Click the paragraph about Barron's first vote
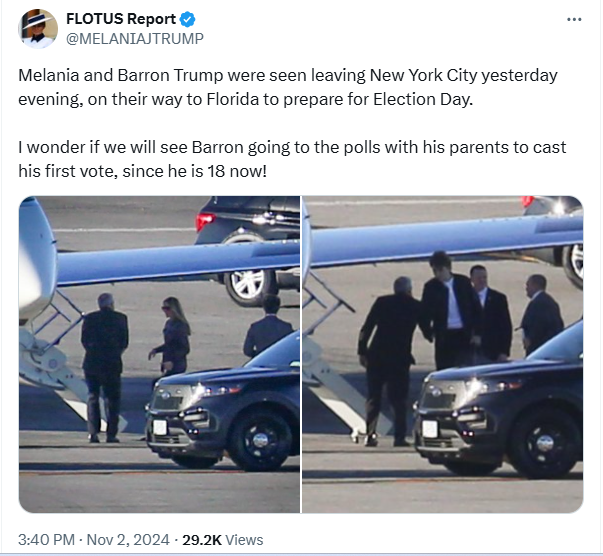603x556 pixels. click(x=292, y=159)
